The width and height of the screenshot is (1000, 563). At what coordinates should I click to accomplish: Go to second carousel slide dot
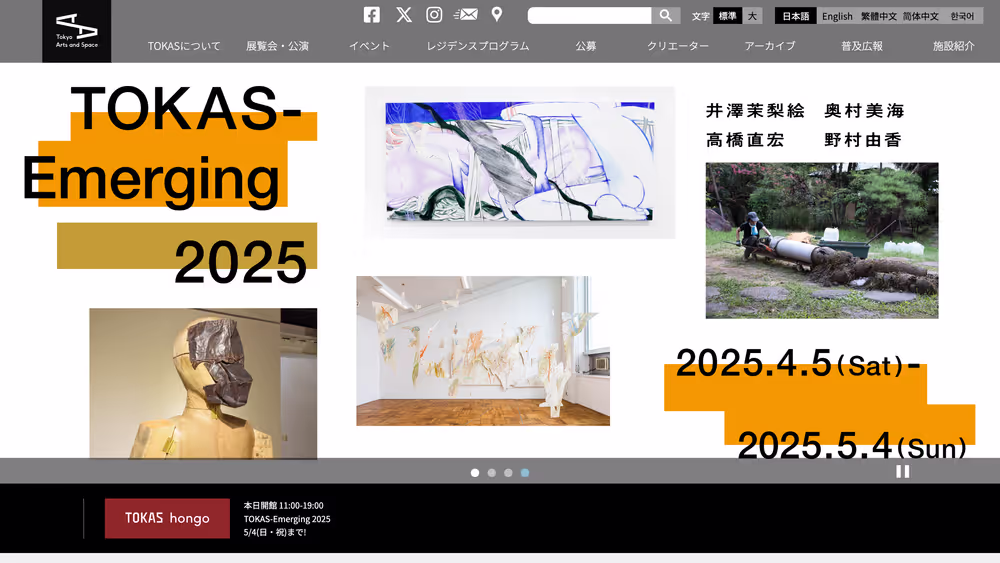click(492, 472)
